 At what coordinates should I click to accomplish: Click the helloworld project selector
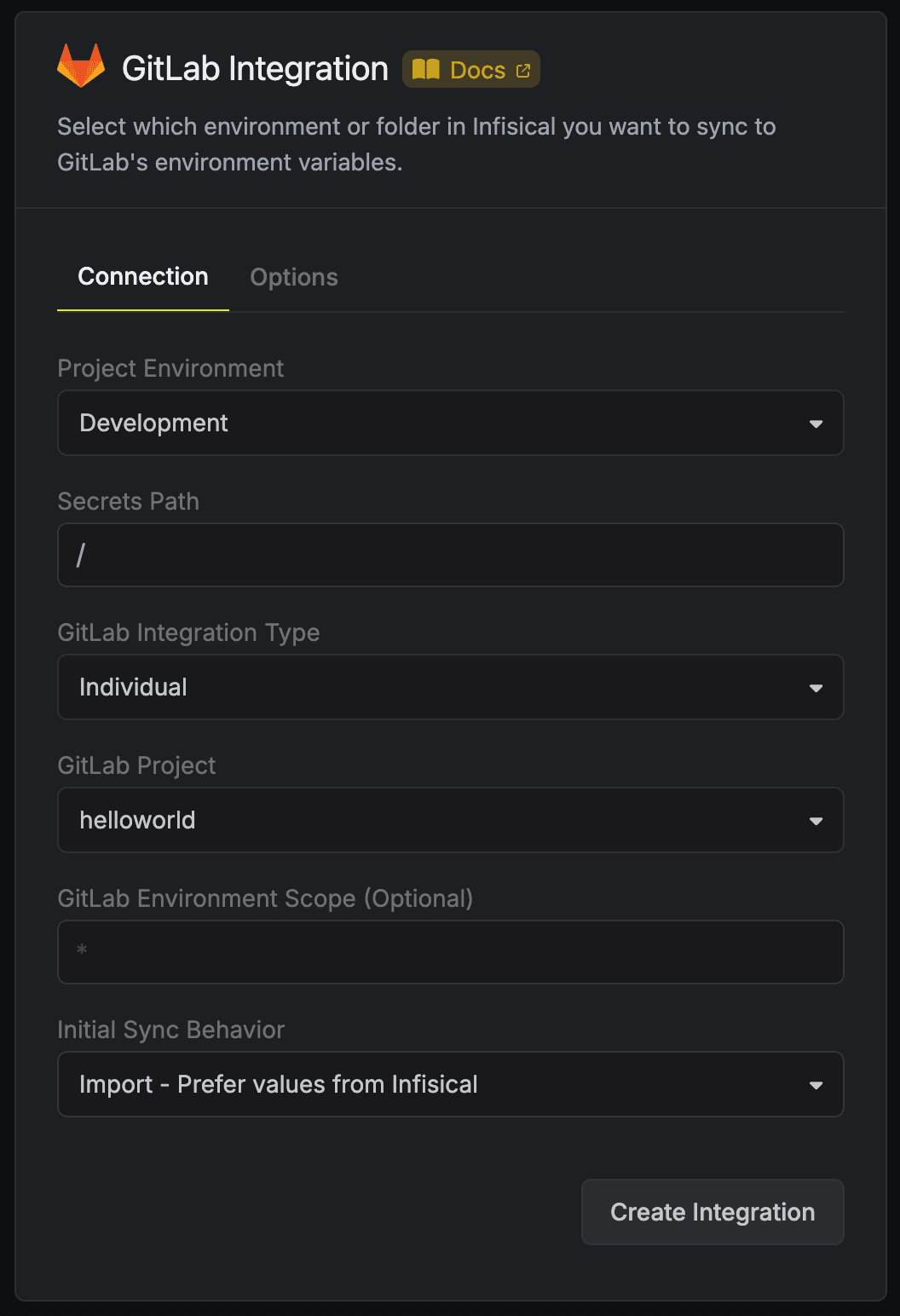point(450,820)
